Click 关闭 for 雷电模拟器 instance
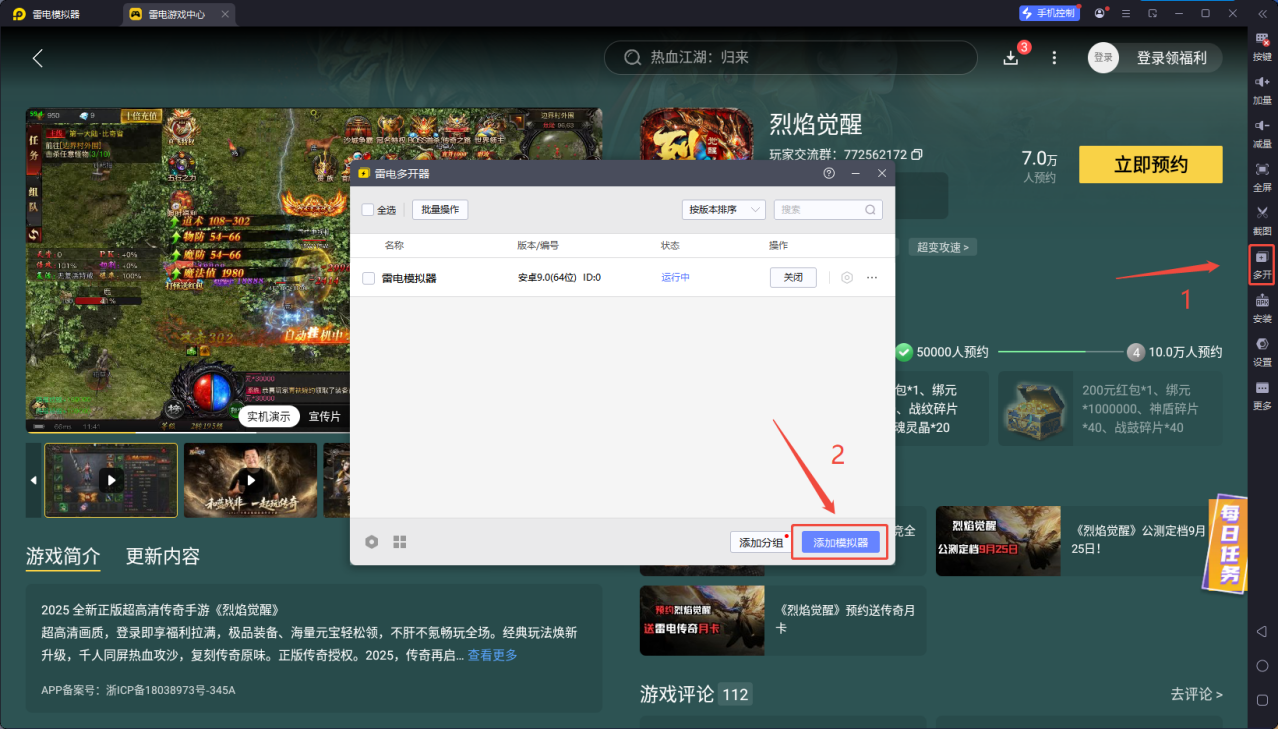Viewport: 1278px width, 729px height. (x=793, y=277)
